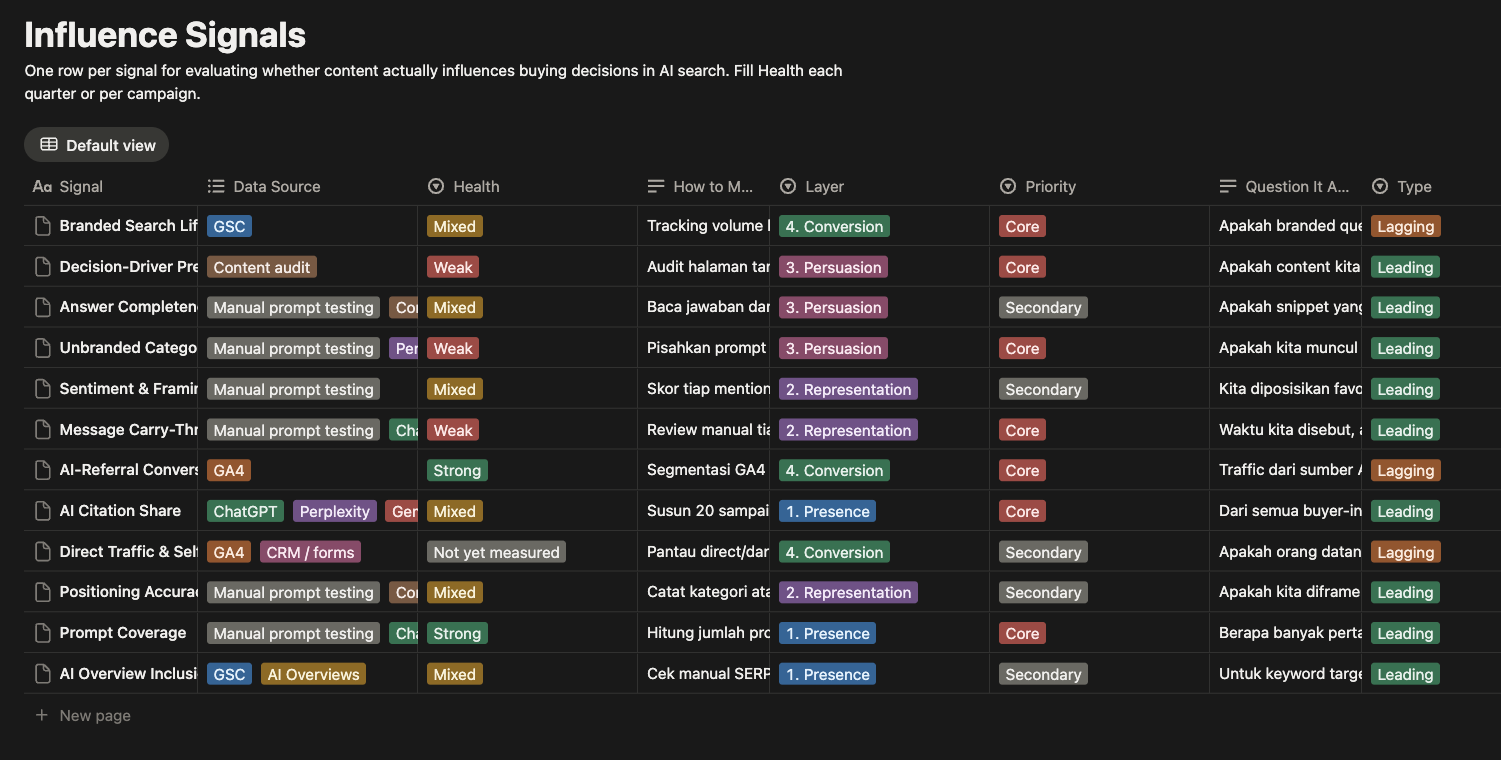1501x760 pixels.
Task: Select the Not yet measured health tag
Action: click(496, 552)
